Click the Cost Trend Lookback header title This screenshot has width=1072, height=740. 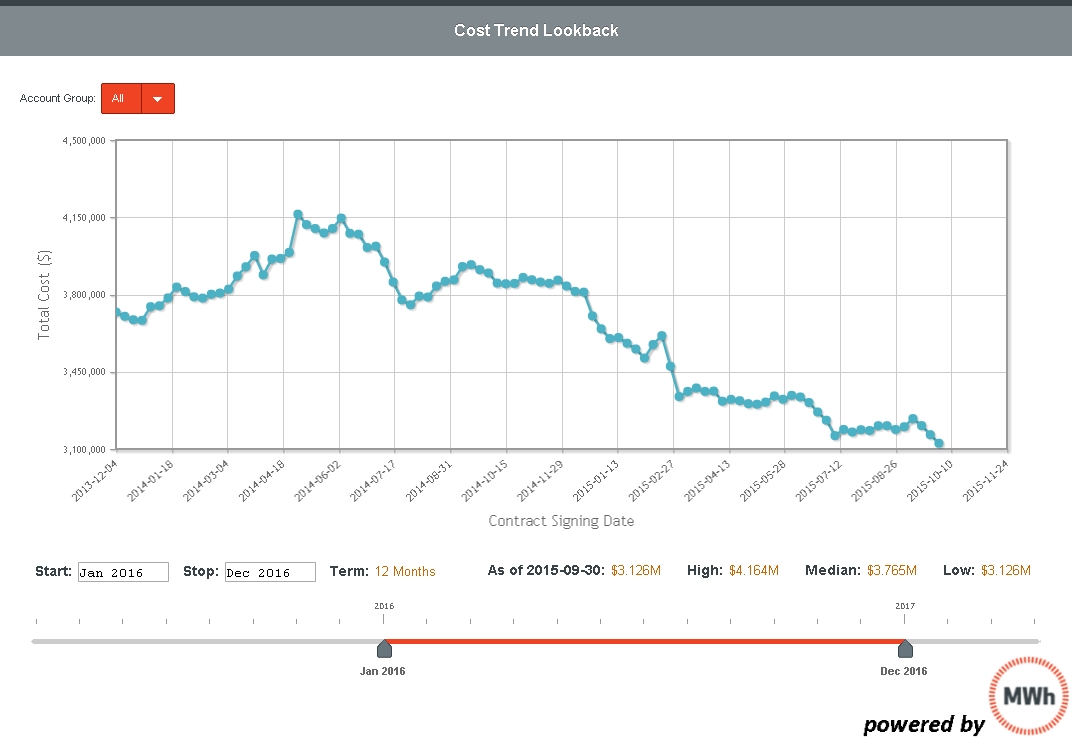536,30
